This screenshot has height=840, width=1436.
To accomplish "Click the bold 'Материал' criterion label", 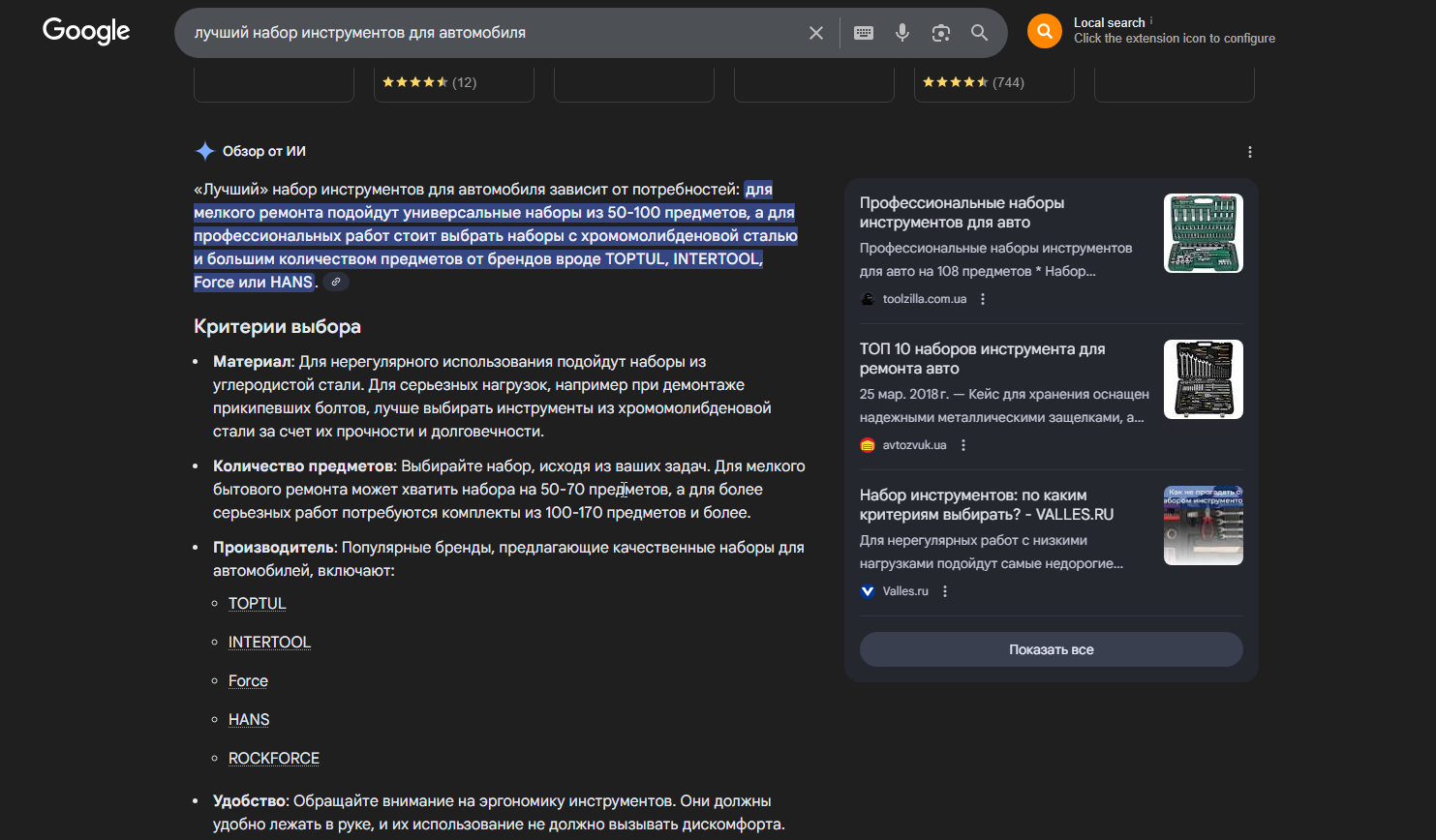I will point(252,362).
